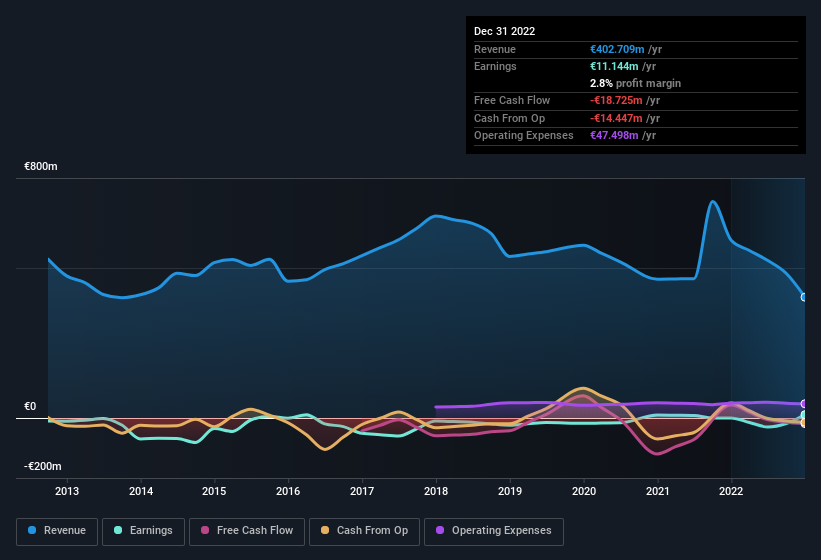Viewport: 821px width, 560px height.
Task: Toggle the Operating Expenses legend button
Action: coord(493,531)
